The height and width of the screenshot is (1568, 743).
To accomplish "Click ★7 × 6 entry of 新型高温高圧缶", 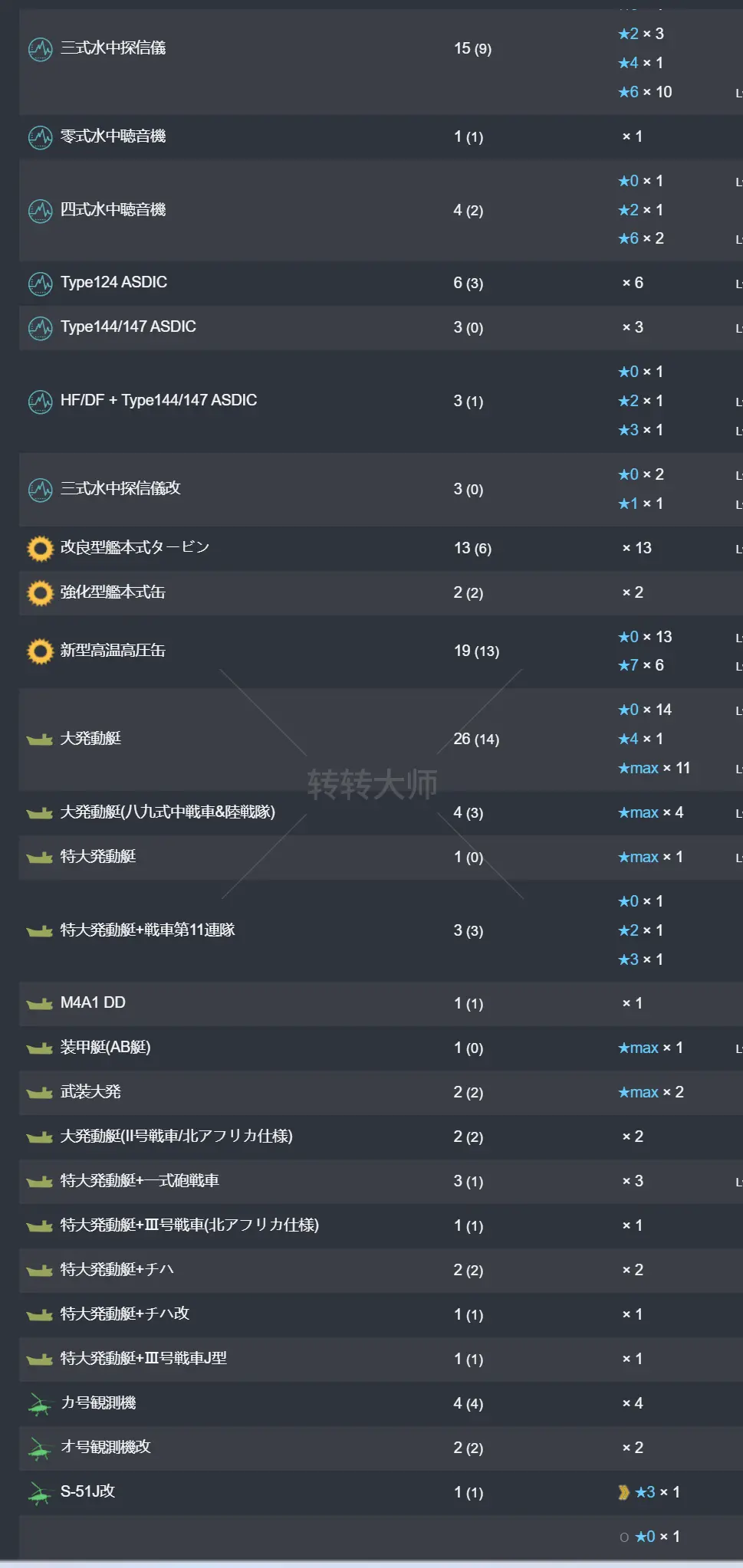I will point(641,665).
